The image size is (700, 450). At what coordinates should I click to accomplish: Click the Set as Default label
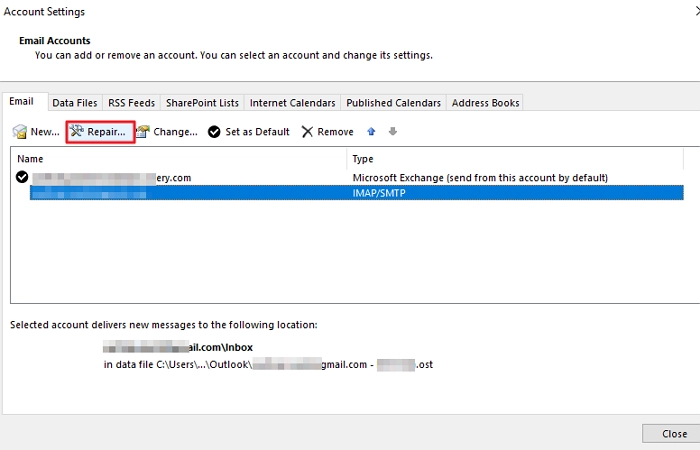point(257,132)
